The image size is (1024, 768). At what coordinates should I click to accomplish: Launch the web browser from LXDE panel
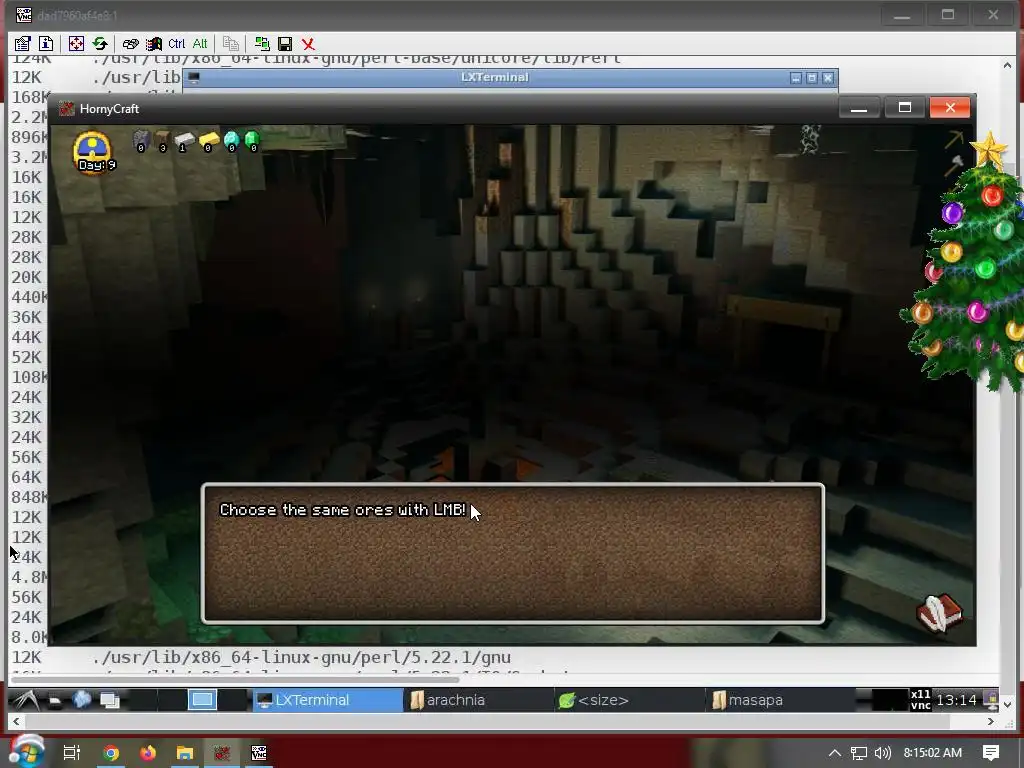(82, 699)
